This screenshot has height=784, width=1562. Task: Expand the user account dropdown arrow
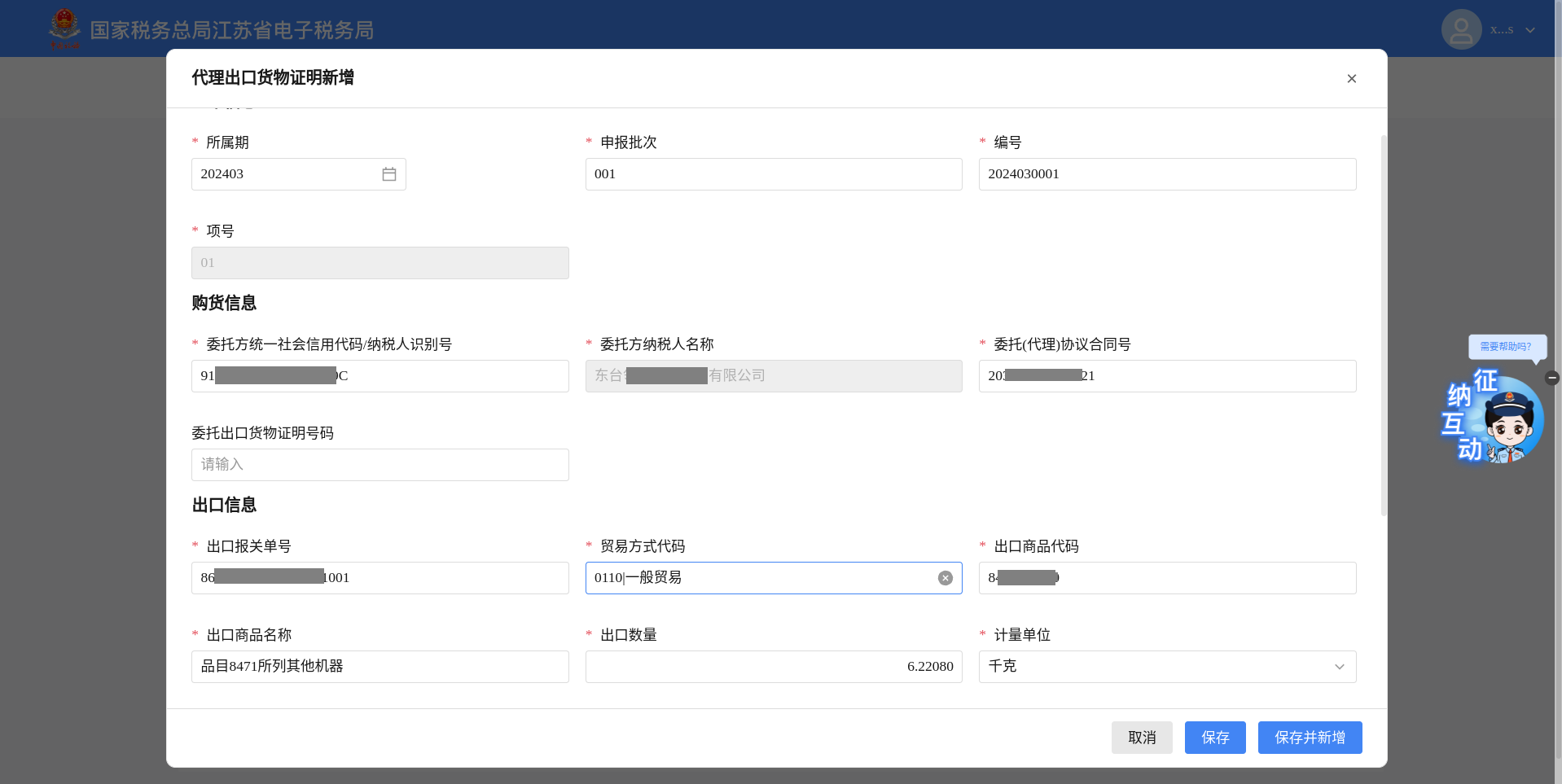(x=1530, y=31)
